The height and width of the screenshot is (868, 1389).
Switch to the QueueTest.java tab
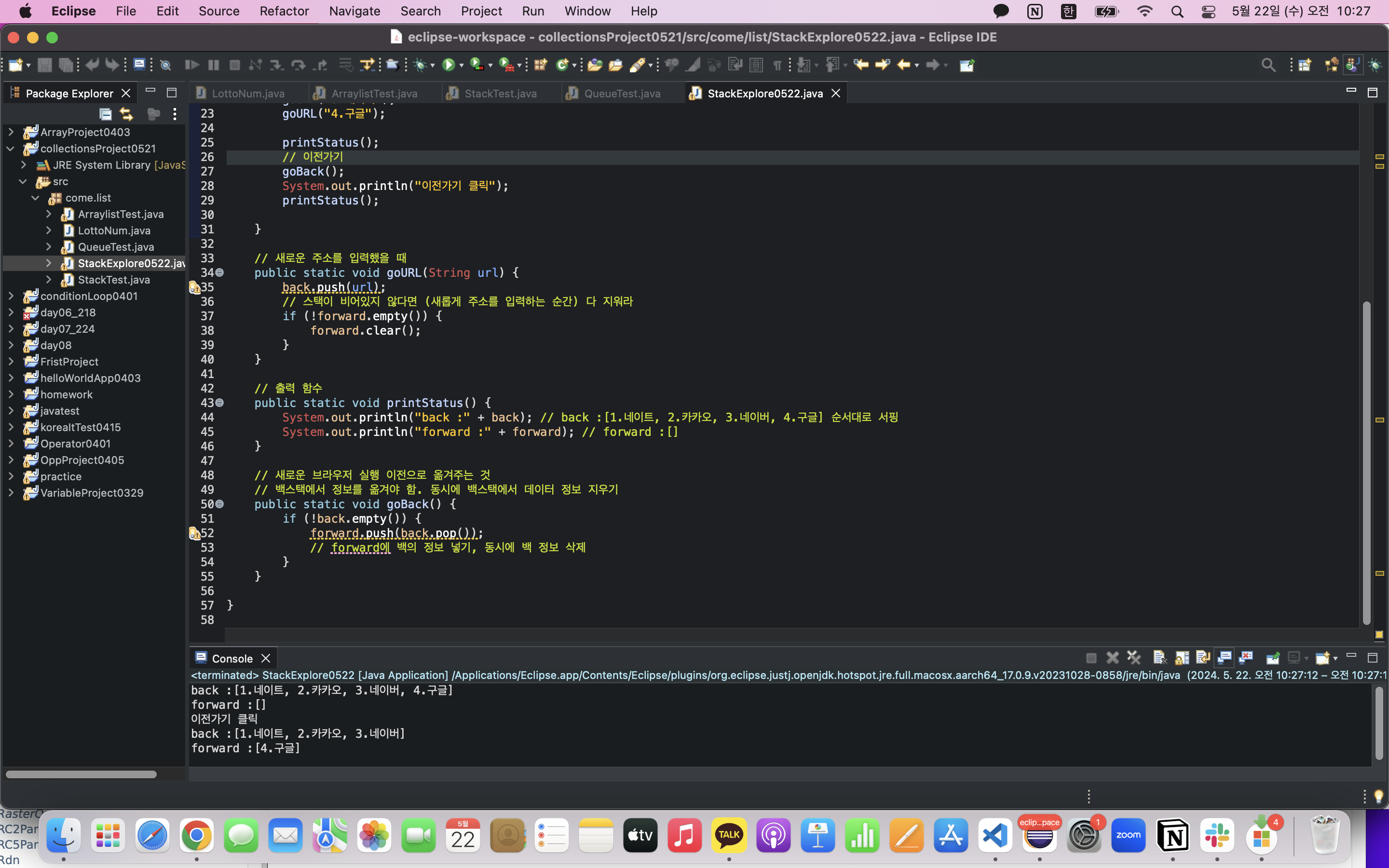tap(622, 93)
